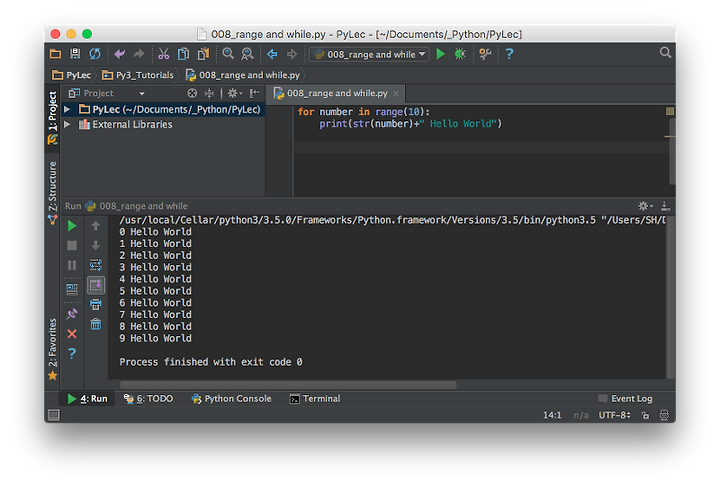
Task: Cut selection with the scissors icon
Action: point(163,54)
